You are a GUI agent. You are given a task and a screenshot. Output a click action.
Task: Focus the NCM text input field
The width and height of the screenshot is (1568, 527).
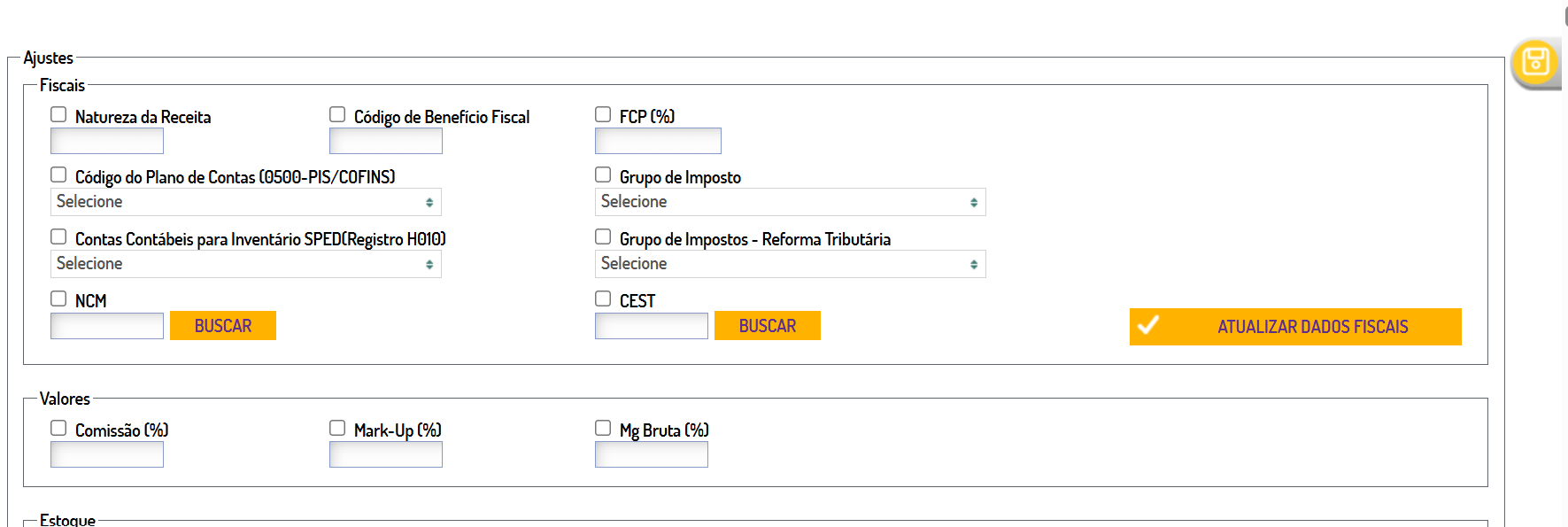click(107, 326)
